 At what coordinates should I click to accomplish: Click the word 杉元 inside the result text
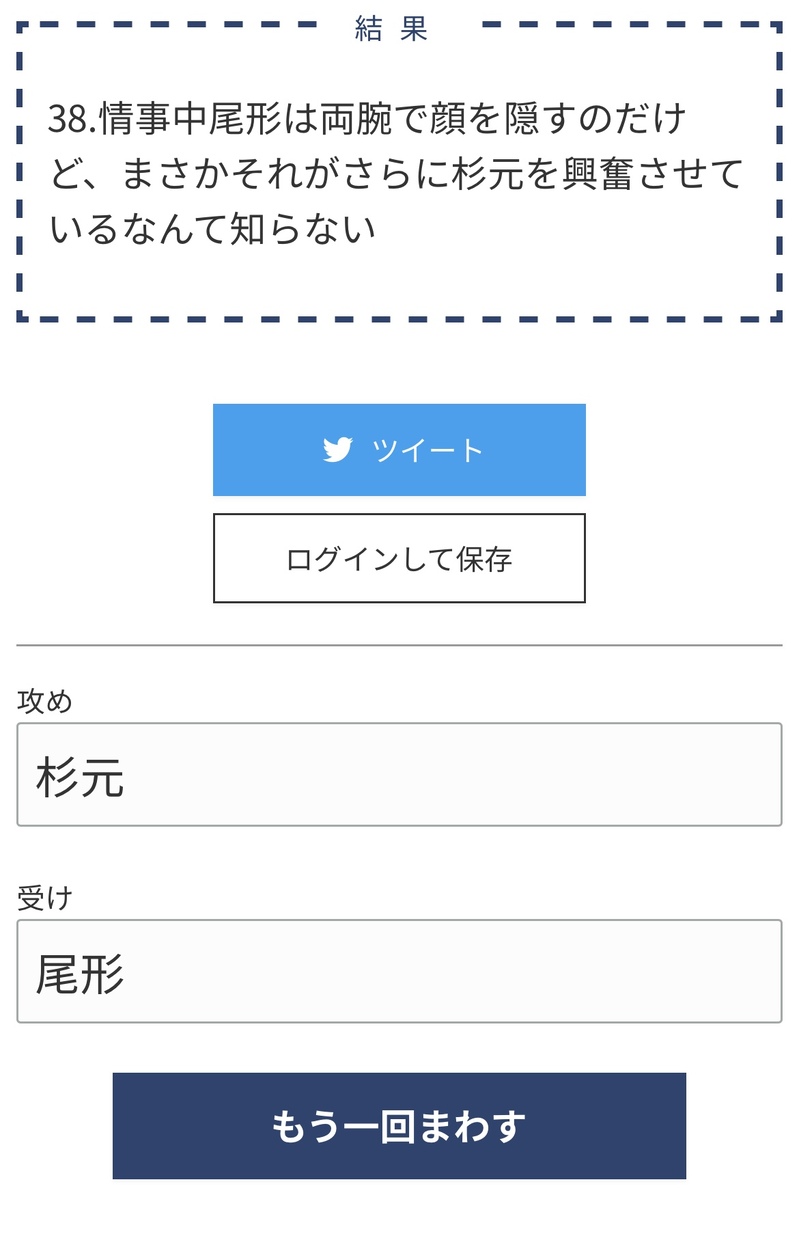click(x=508, y=174)
